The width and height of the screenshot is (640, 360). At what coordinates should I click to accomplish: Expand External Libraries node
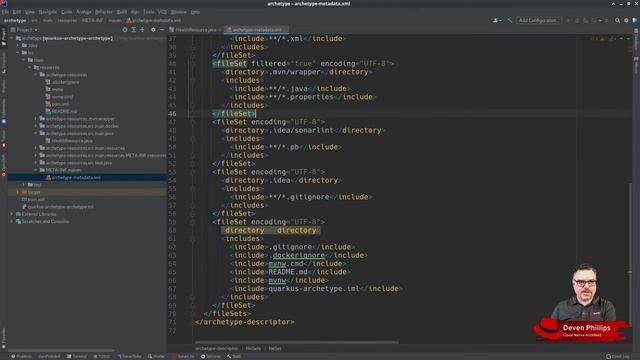click(12, 214)
